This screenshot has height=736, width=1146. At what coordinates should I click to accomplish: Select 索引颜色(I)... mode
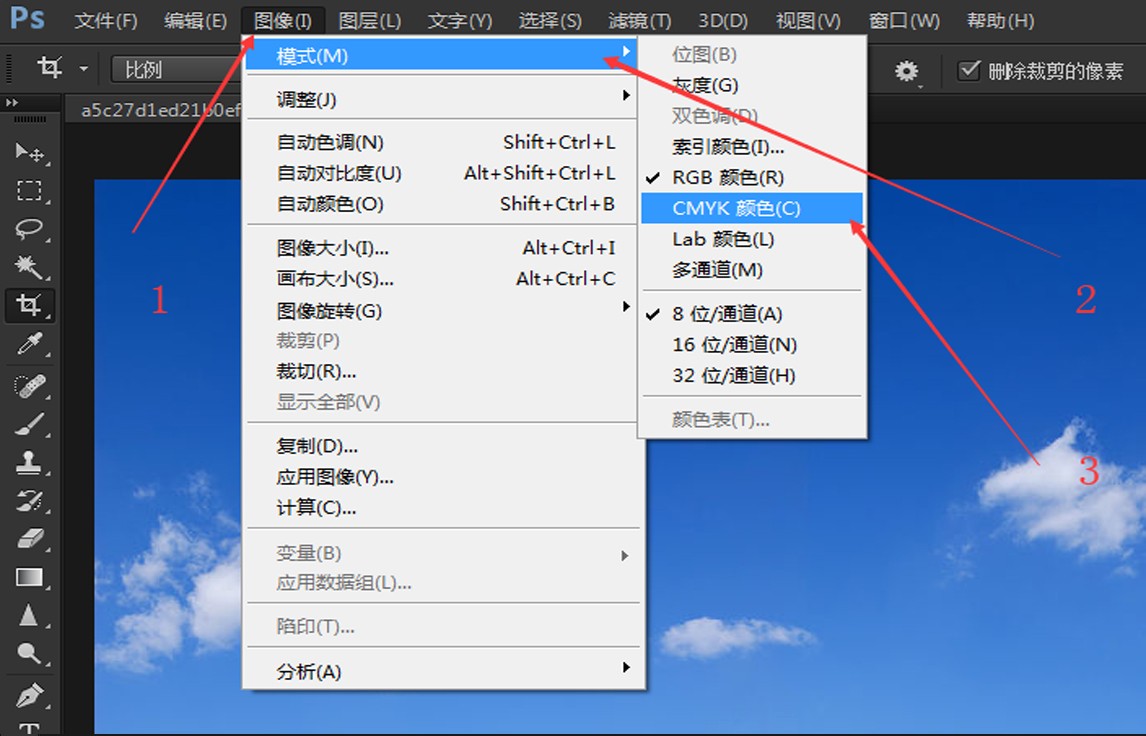[752, 147]
